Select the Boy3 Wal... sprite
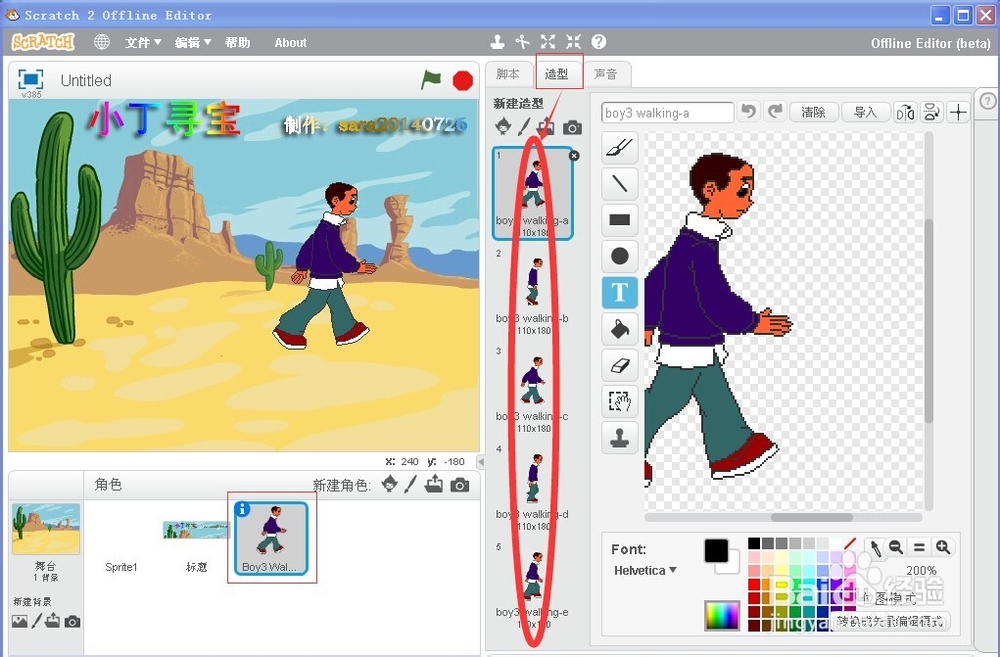This screenshot has width=1000, height=657. tap(271, 538)
